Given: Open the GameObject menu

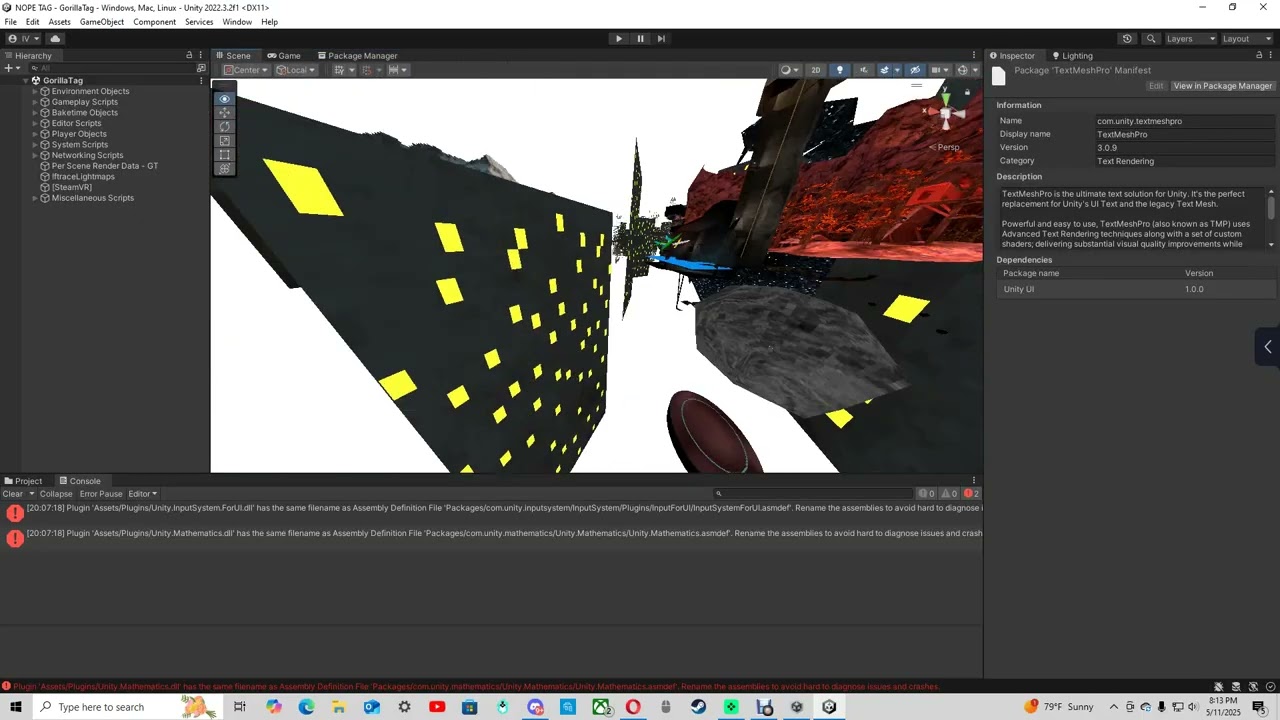Looking at the screenshot, I should pos(102,22).
